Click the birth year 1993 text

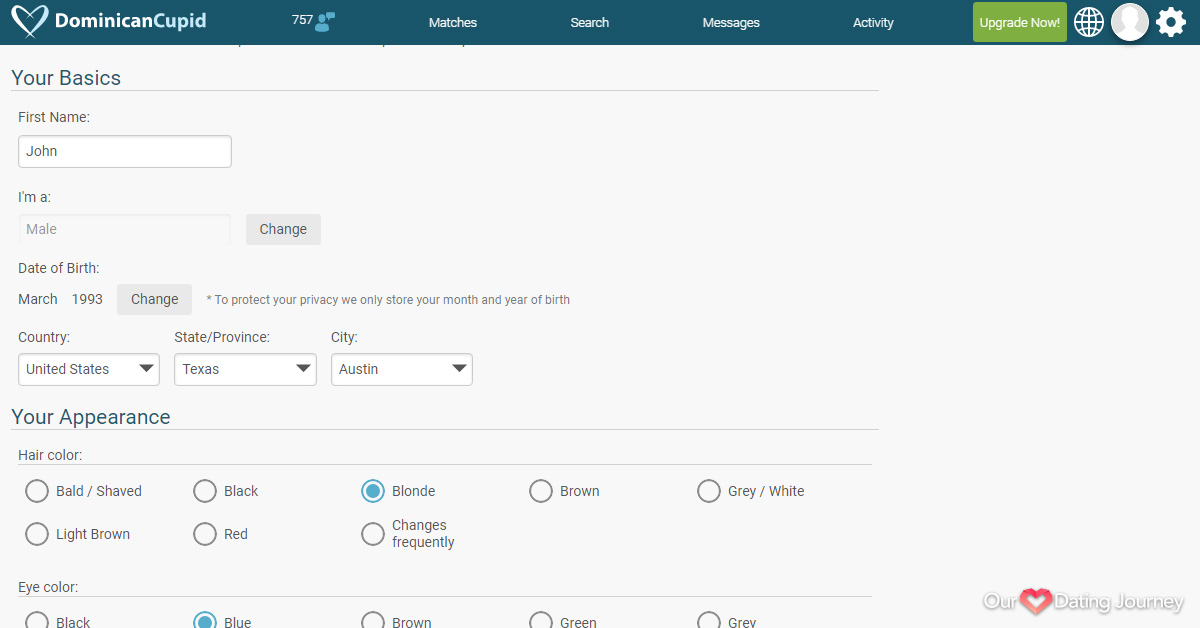coord(87,299)
